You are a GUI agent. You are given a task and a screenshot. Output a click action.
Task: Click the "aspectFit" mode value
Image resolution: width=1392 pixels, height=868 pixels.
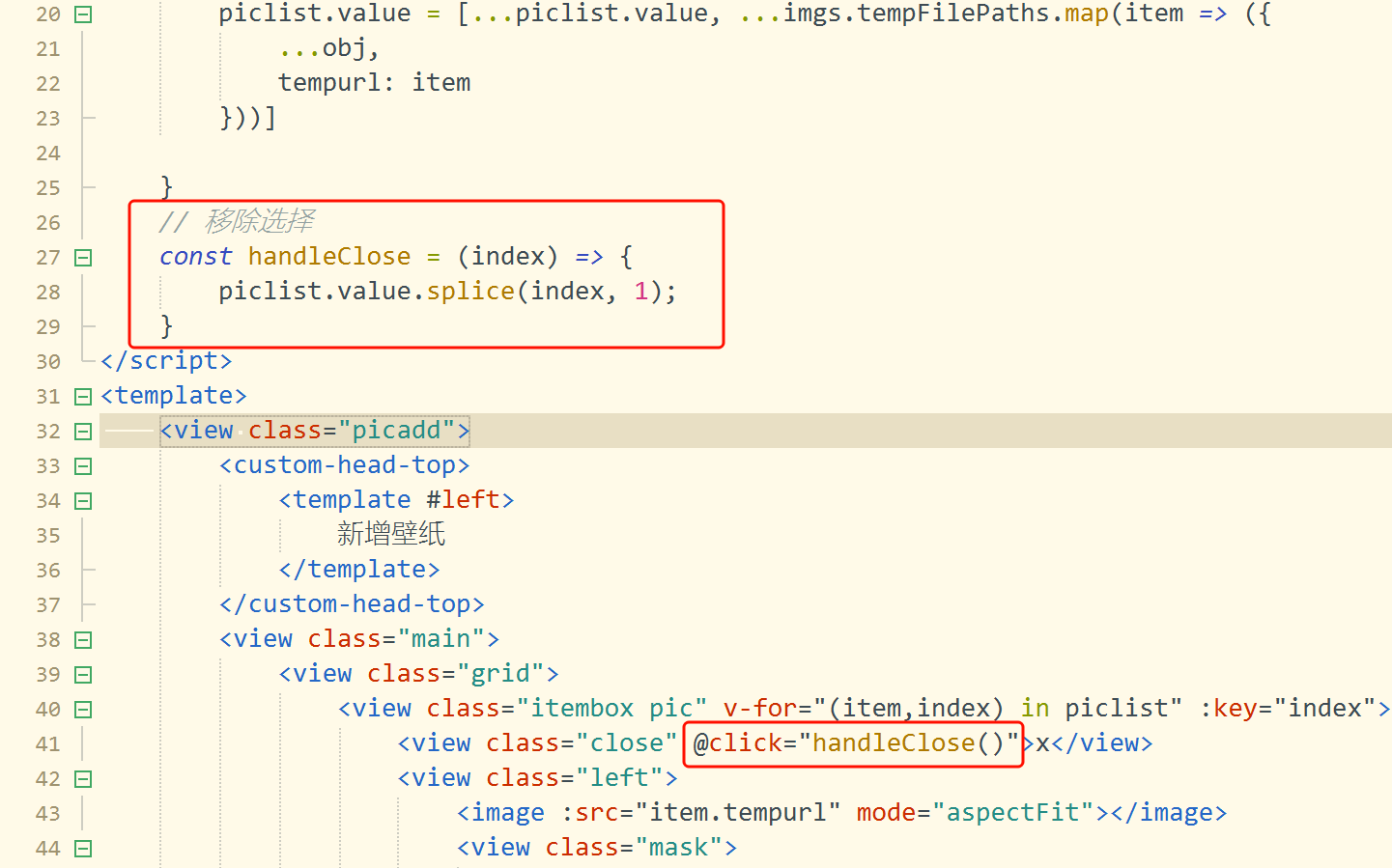click(1013, 813)
